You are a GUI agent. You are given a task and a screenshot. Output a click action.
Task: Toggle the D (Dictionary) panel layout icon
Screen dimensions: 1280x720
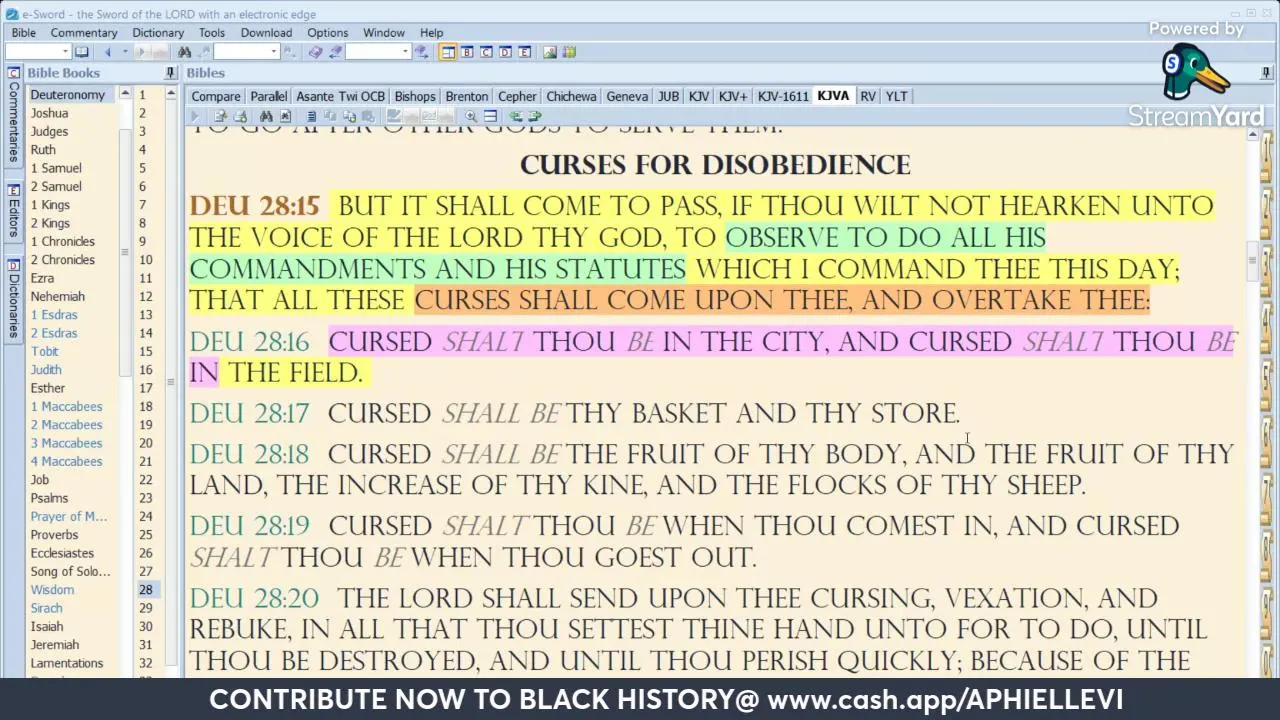click(505, 52)
